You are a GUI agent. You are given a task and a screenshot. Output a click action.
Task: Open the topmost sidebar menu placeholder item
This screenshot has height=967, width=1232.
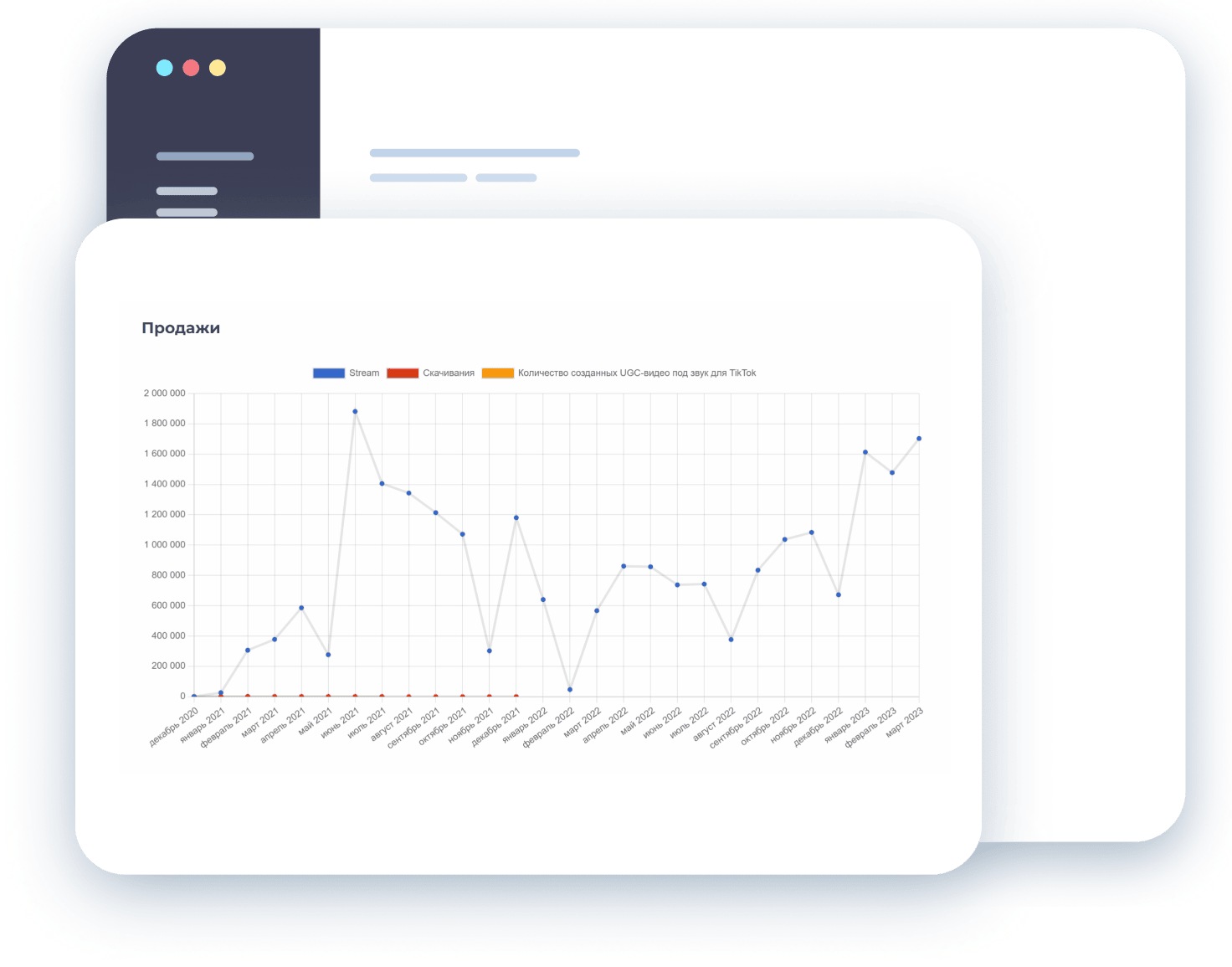tap(205, 157)
